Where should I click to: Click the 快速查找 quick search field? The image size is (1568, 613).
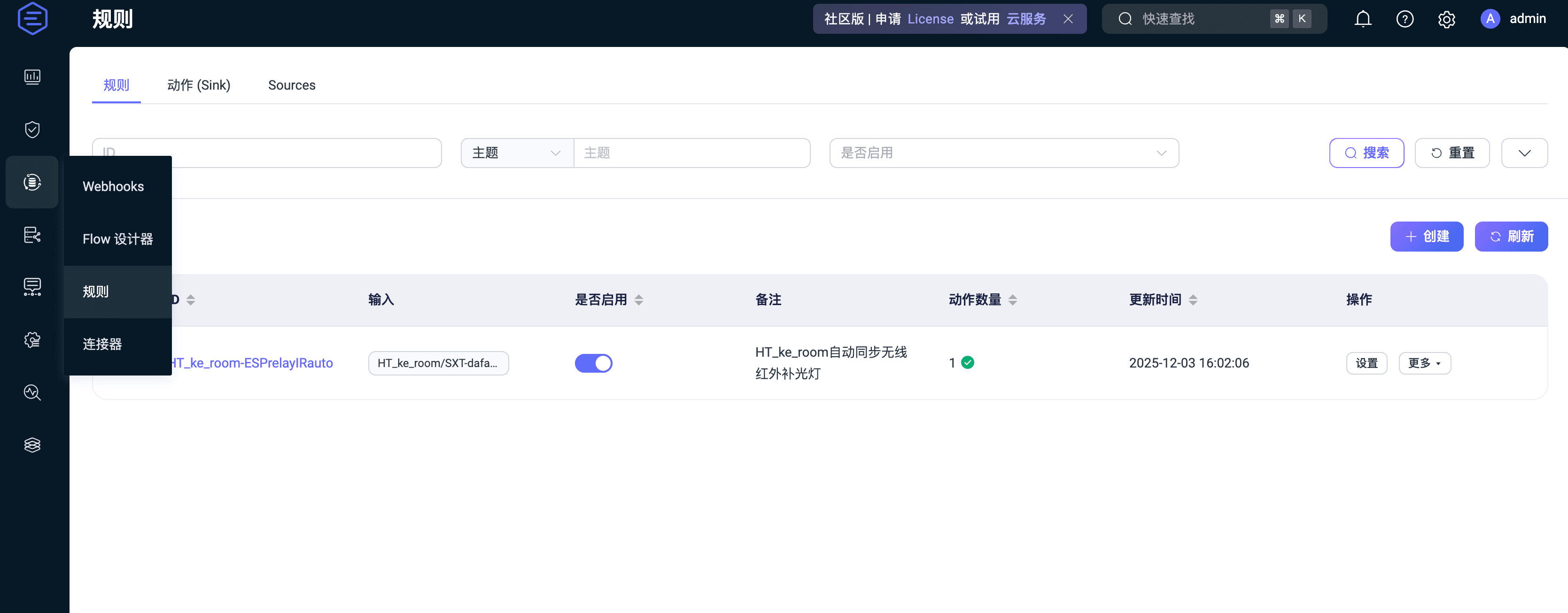[1193, 19]
